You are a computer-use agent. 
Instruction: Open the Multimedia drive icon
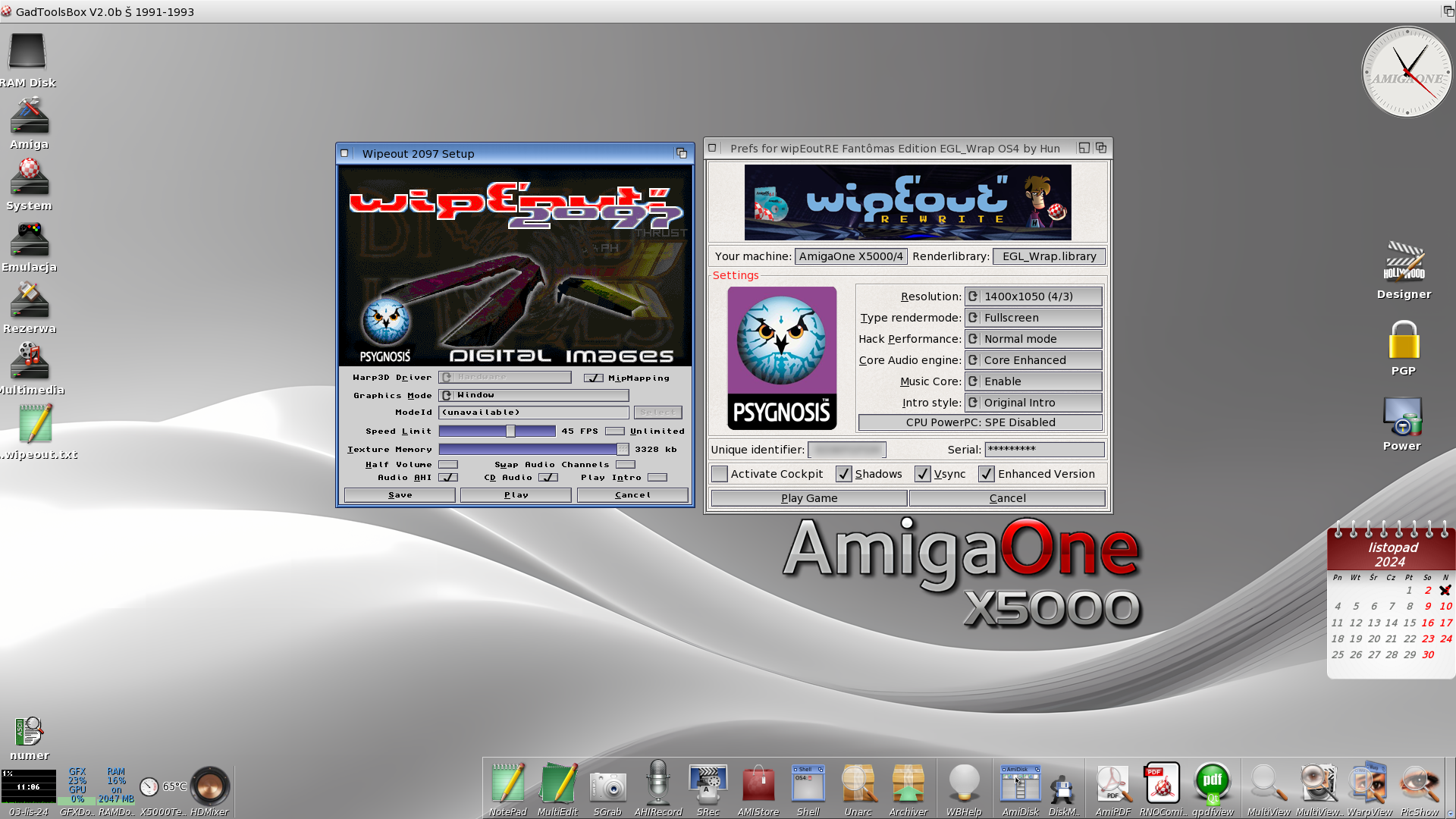tap(29, 361)
